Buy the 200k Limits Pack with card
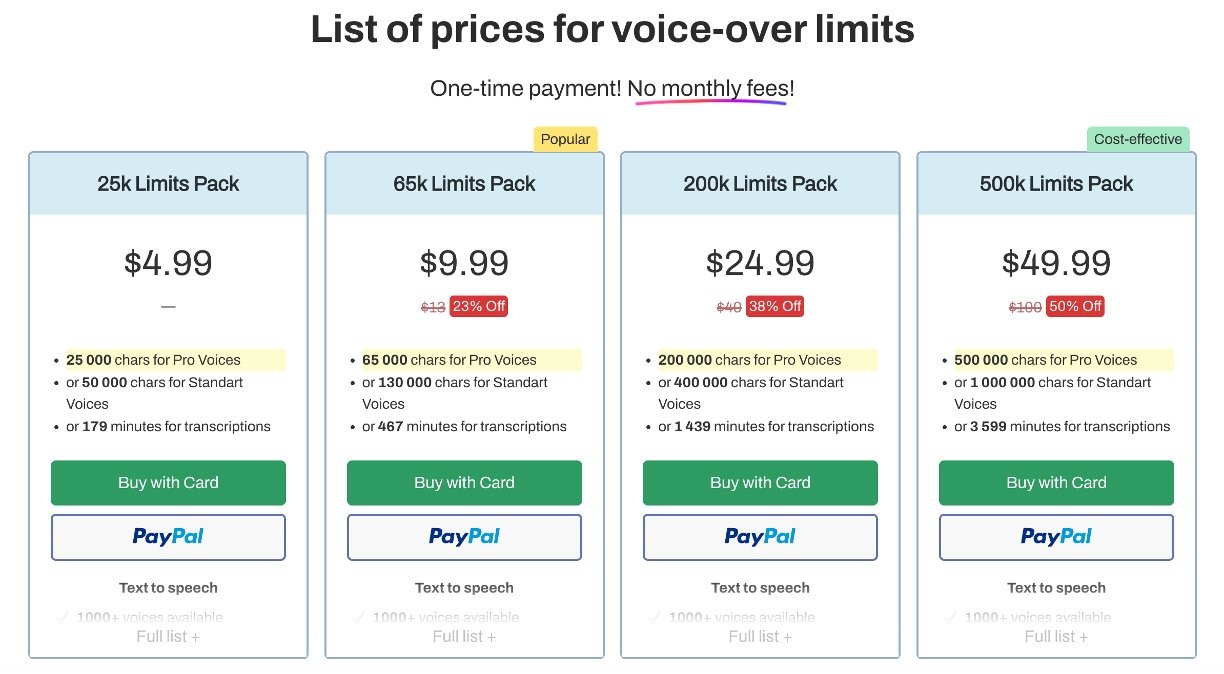 pyautogui.click(x=760, y=482)
